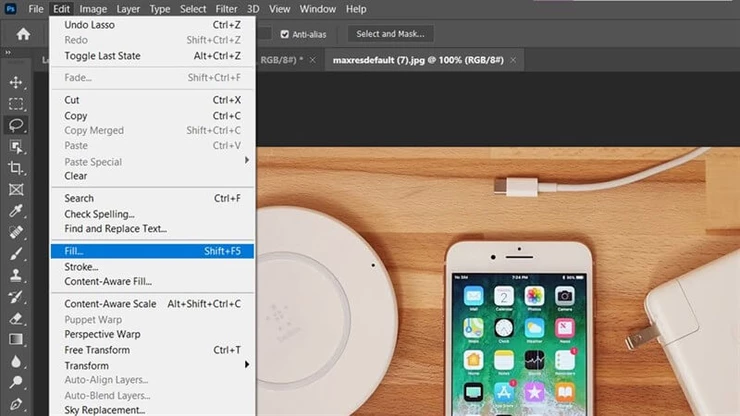Screen dimensions: 740x416
Task: Select the Crop tool
Action: click(x=16, y=168)
